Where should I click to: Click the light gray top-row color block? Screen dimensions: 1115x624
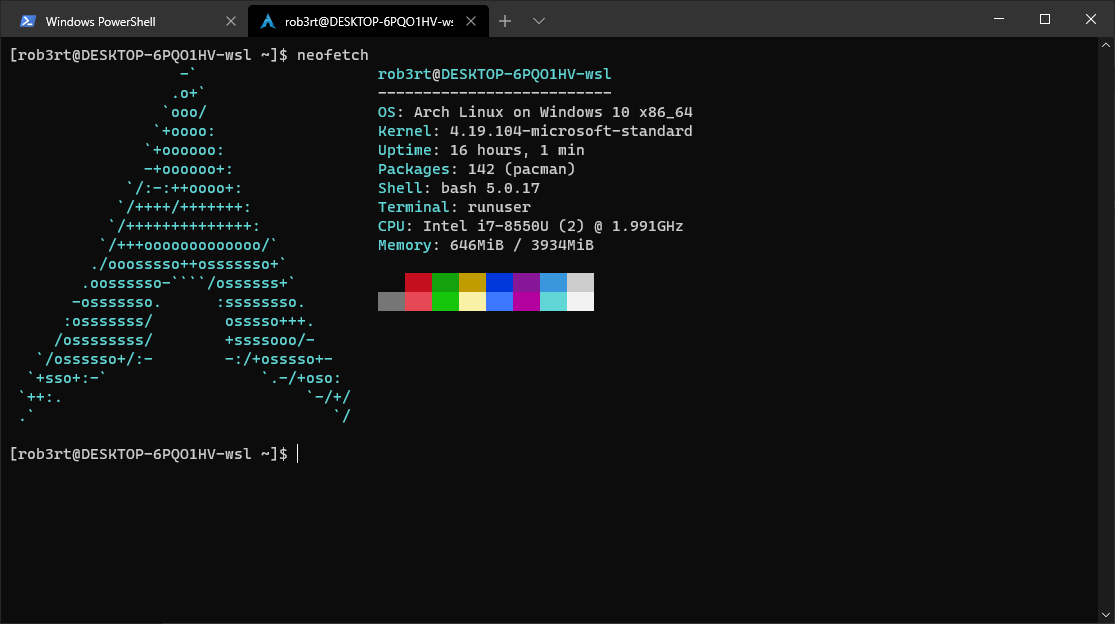580,282
